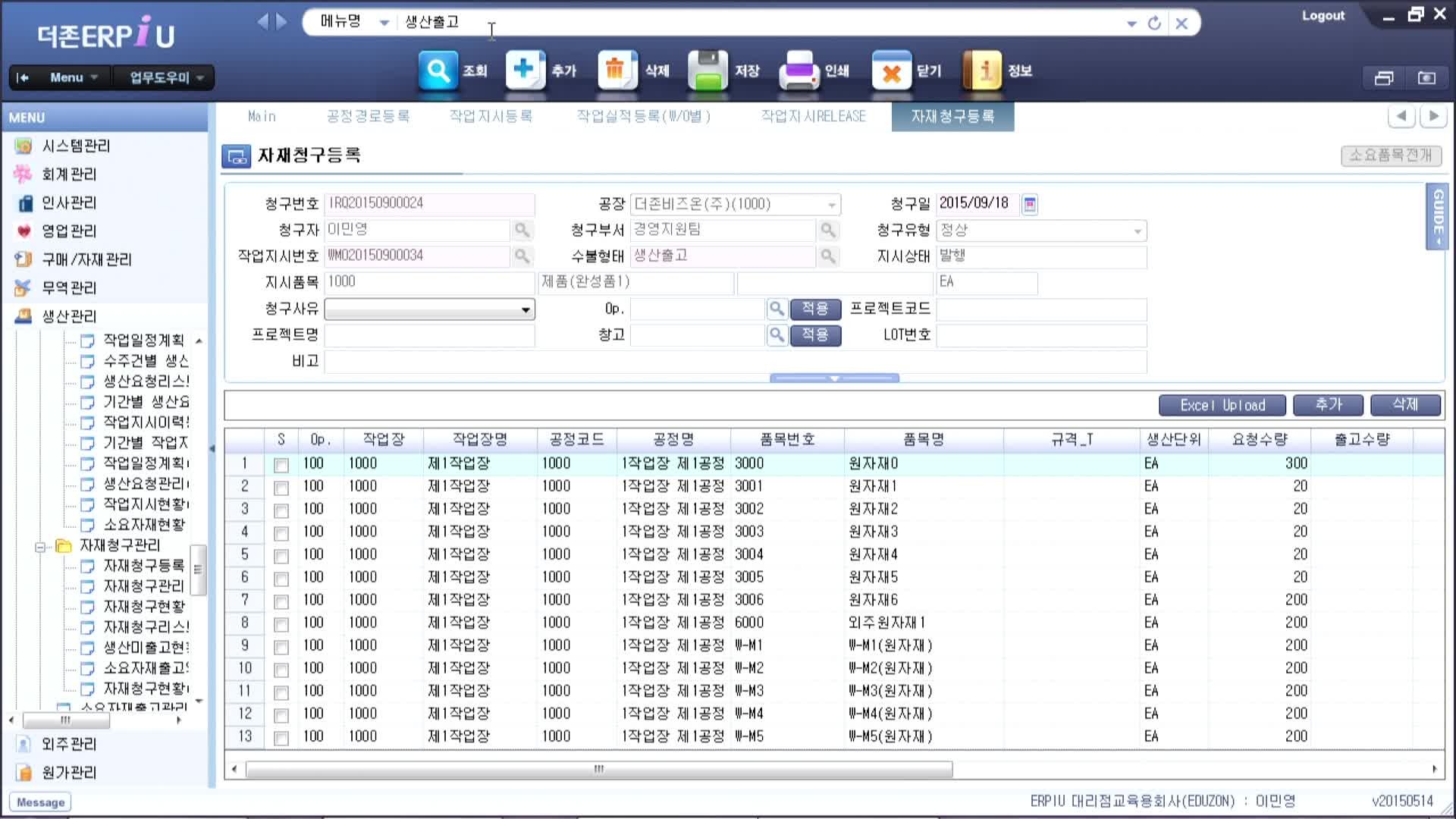
Task: Open the Op. field lookup magnifier
Action: click(x=777, y=309)
